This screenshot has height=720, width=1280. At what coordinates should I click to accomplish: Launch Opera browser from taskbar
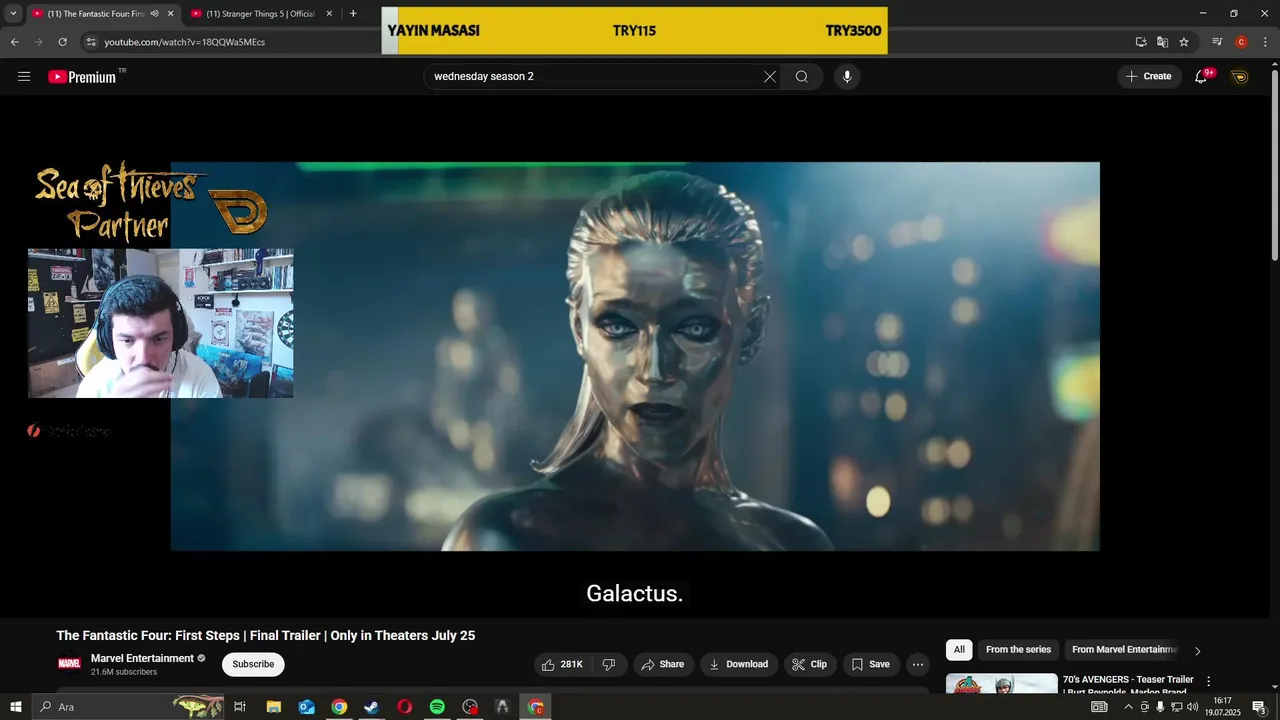pos(404,707)
